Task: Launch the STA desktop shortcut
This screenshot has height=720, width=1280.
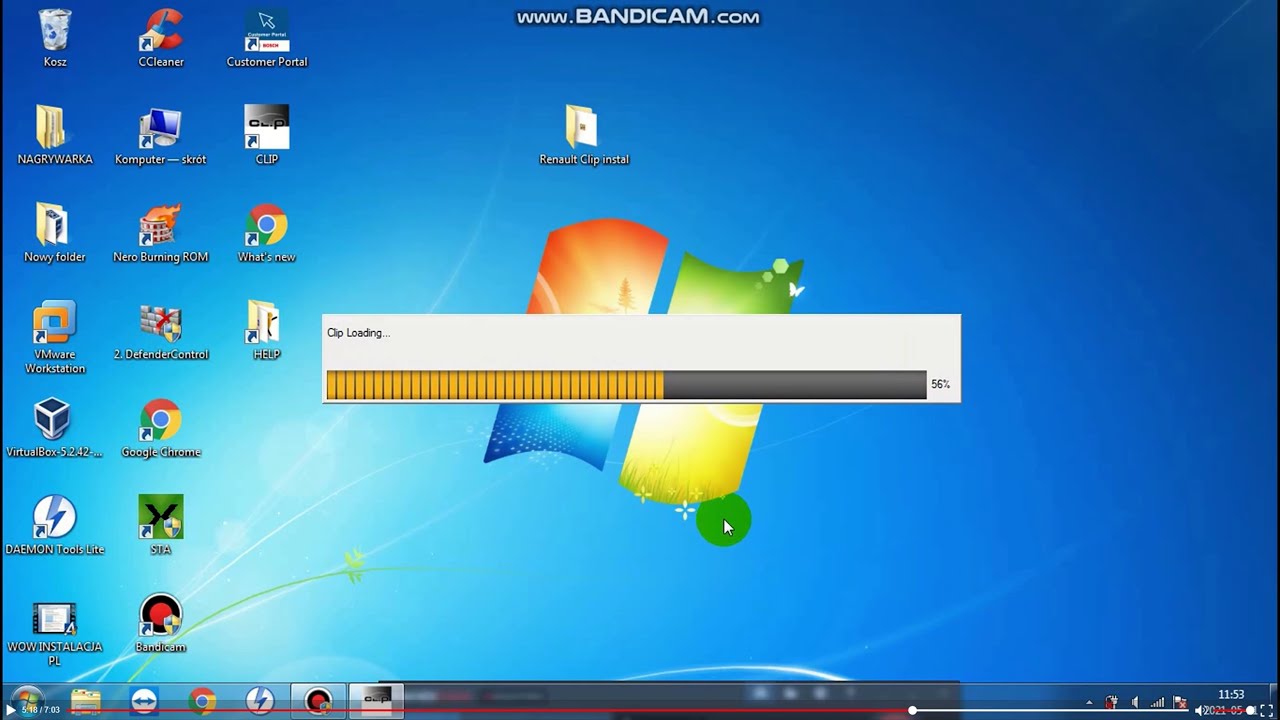Action: [161, 526]
